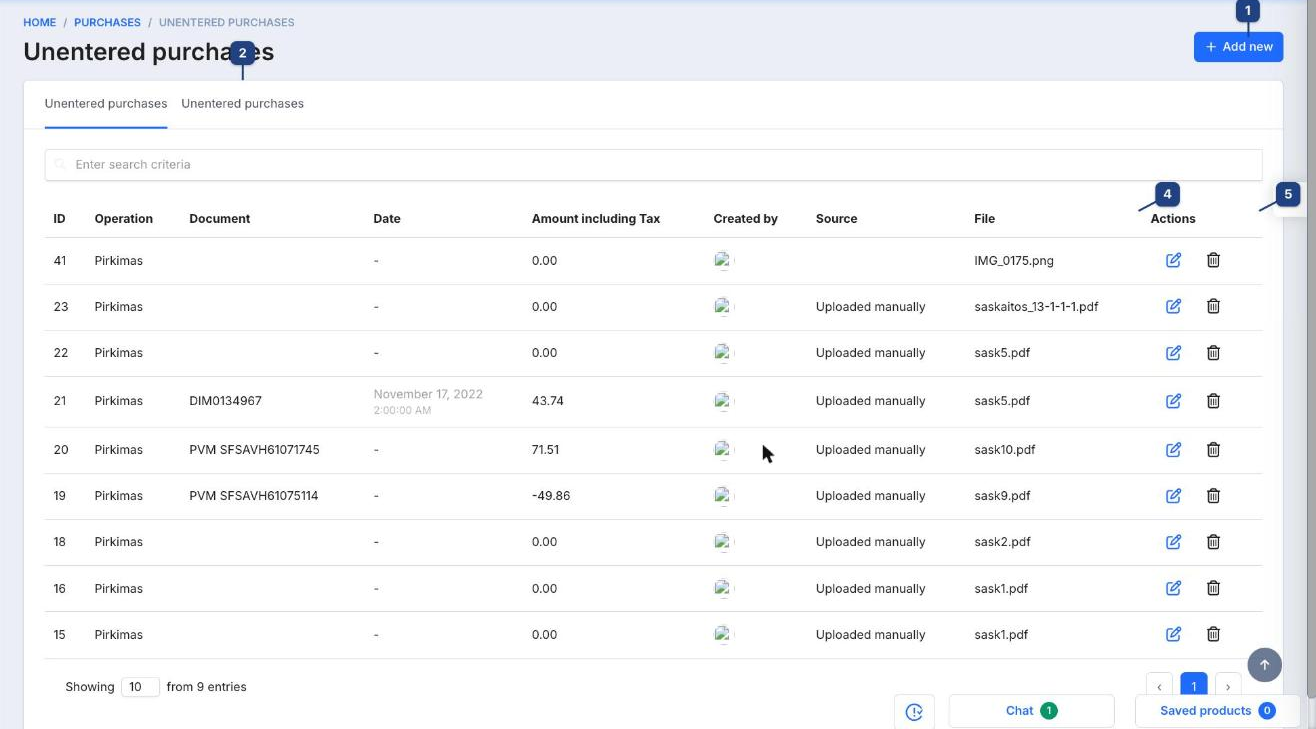Sort by the ID column header
The height and width of the screenshot is (729, 1316).
coord(60,219)
